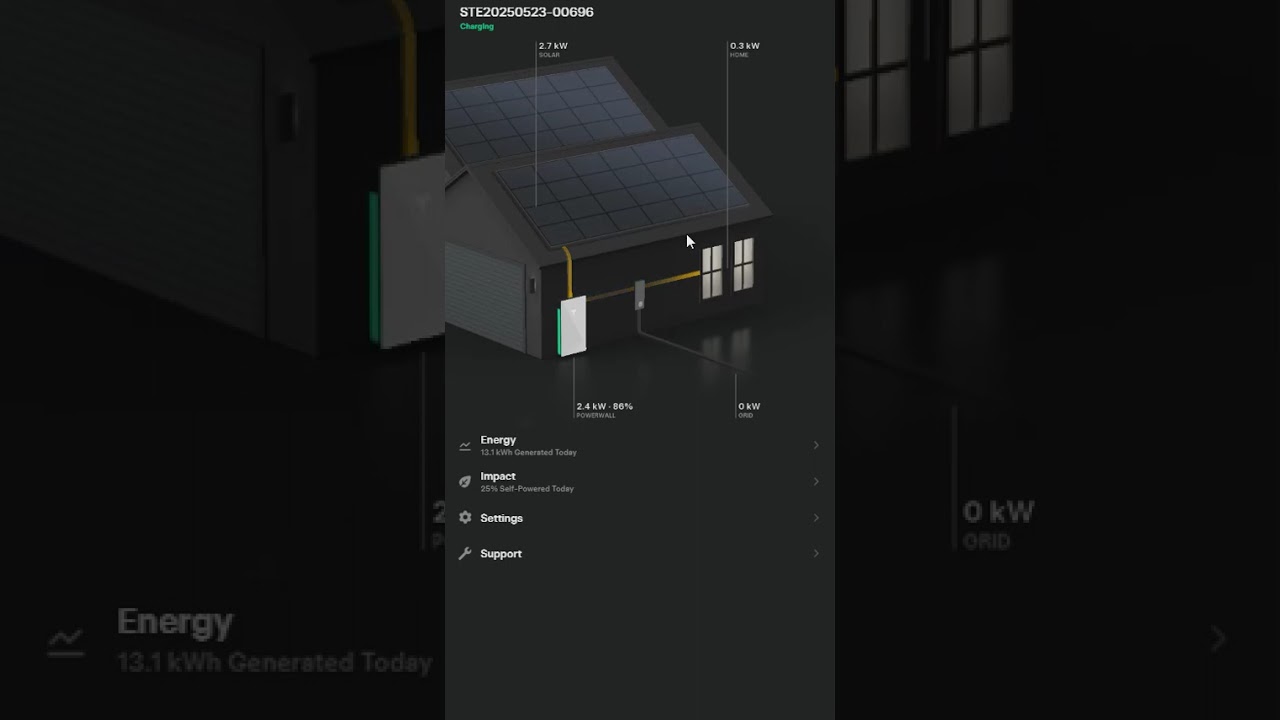Expand Settings with its right chevron
The image size is (1280, 720).
pos(816,518)
